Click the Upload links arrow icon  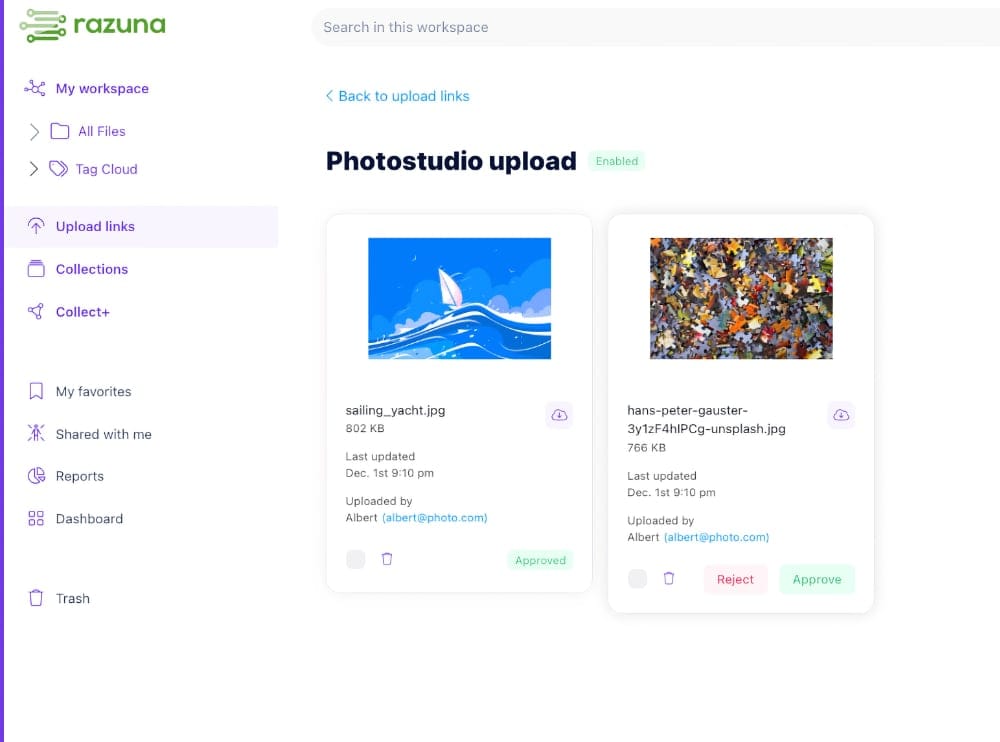click(36, 226)
